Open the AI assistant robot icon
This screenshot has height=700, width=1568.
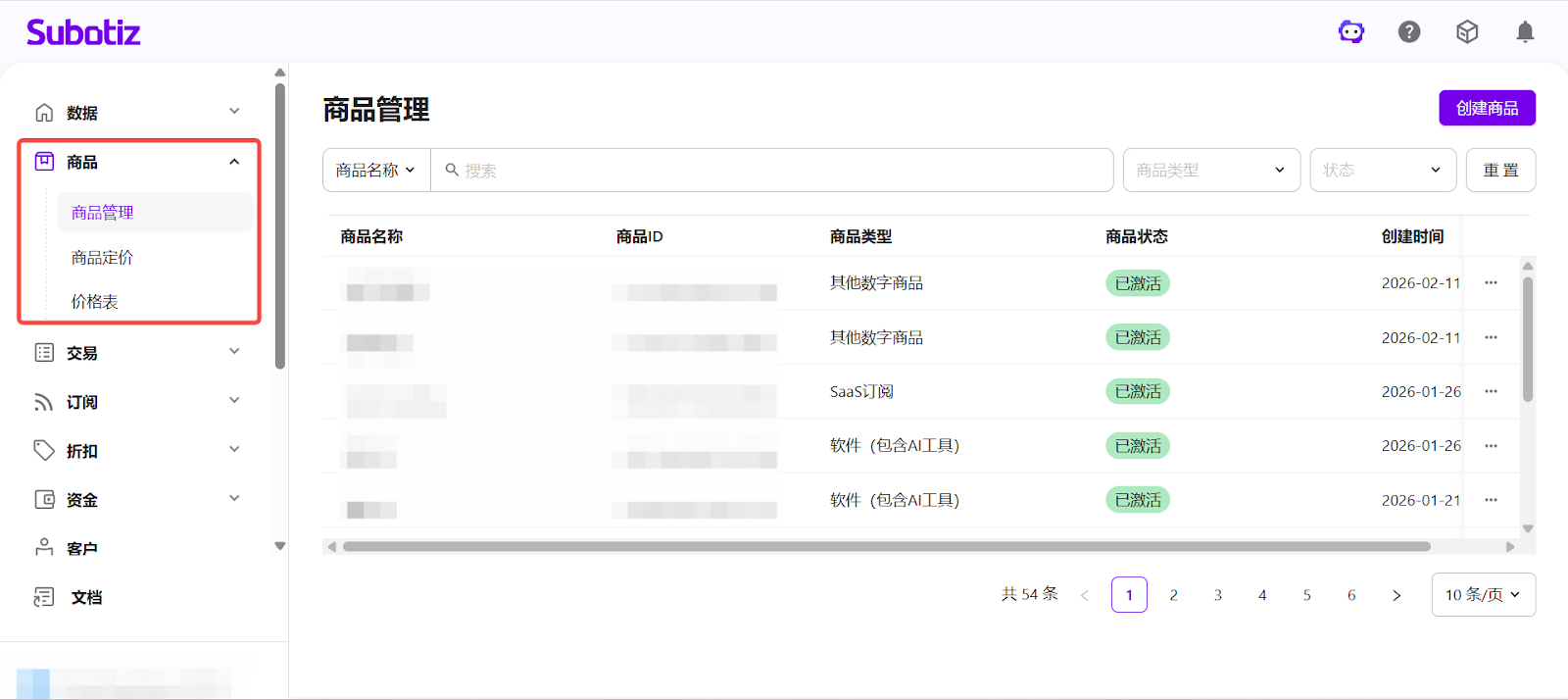point(1351,32)
